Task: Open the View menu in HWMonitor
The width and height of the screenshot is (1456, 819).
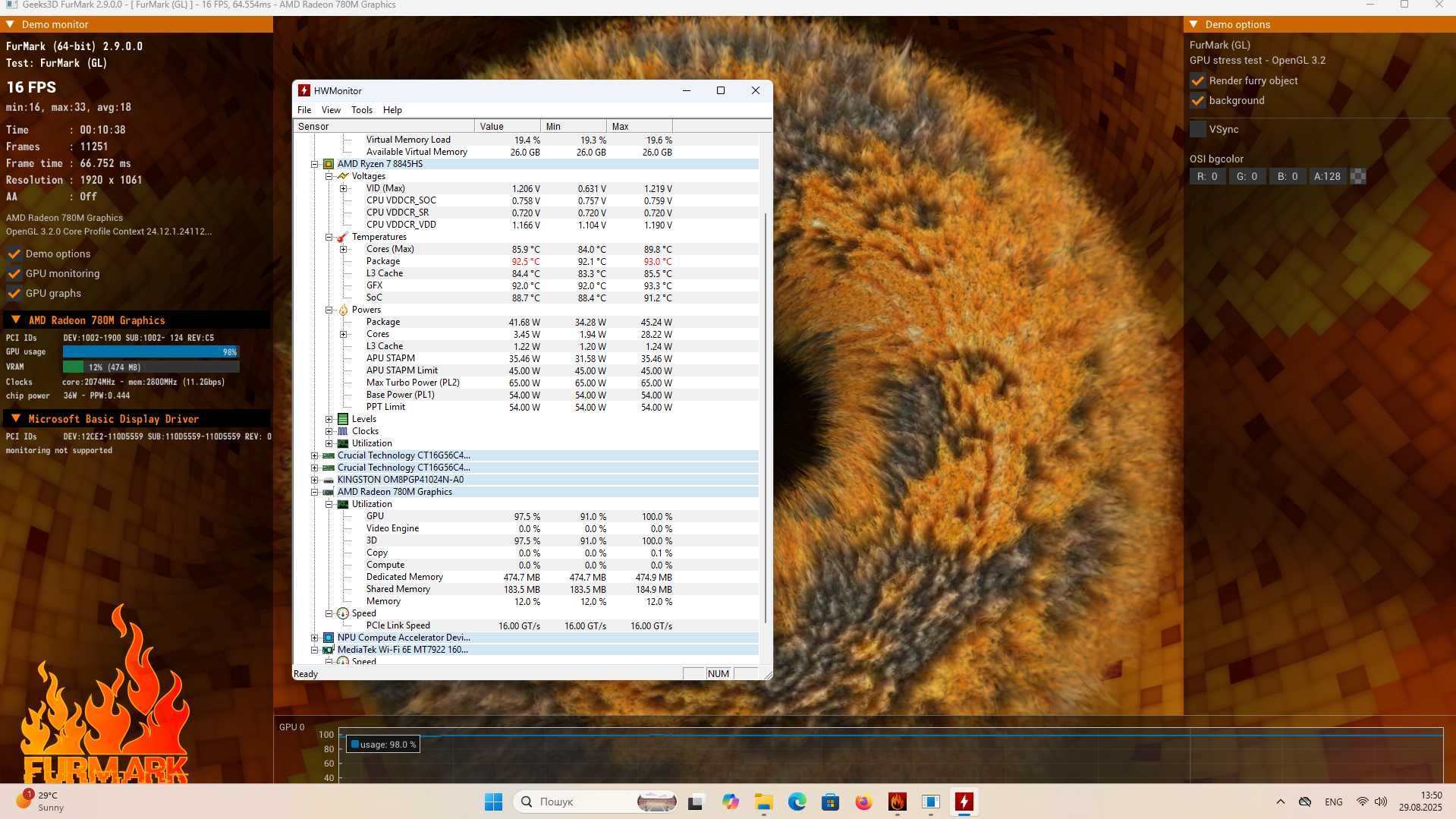Action: point(331,110)
